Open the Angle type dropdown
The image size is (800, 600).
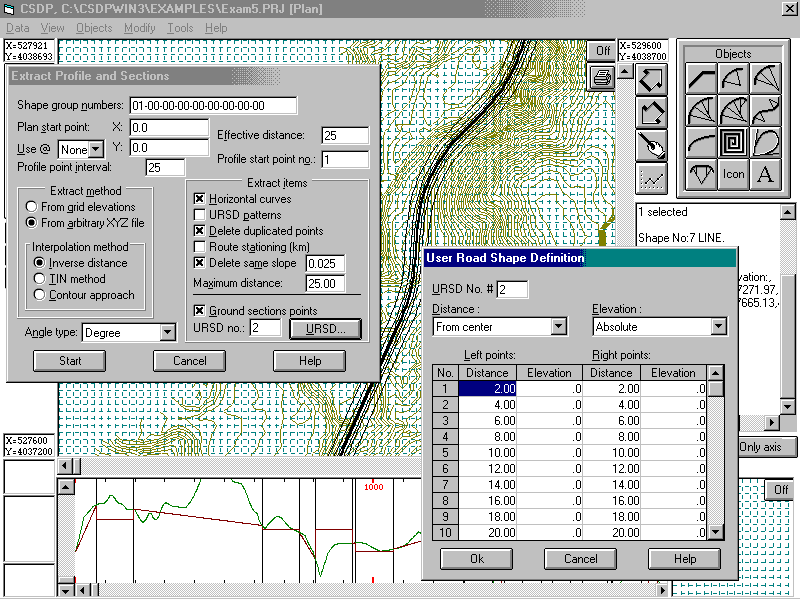click(x=166, y=333)
